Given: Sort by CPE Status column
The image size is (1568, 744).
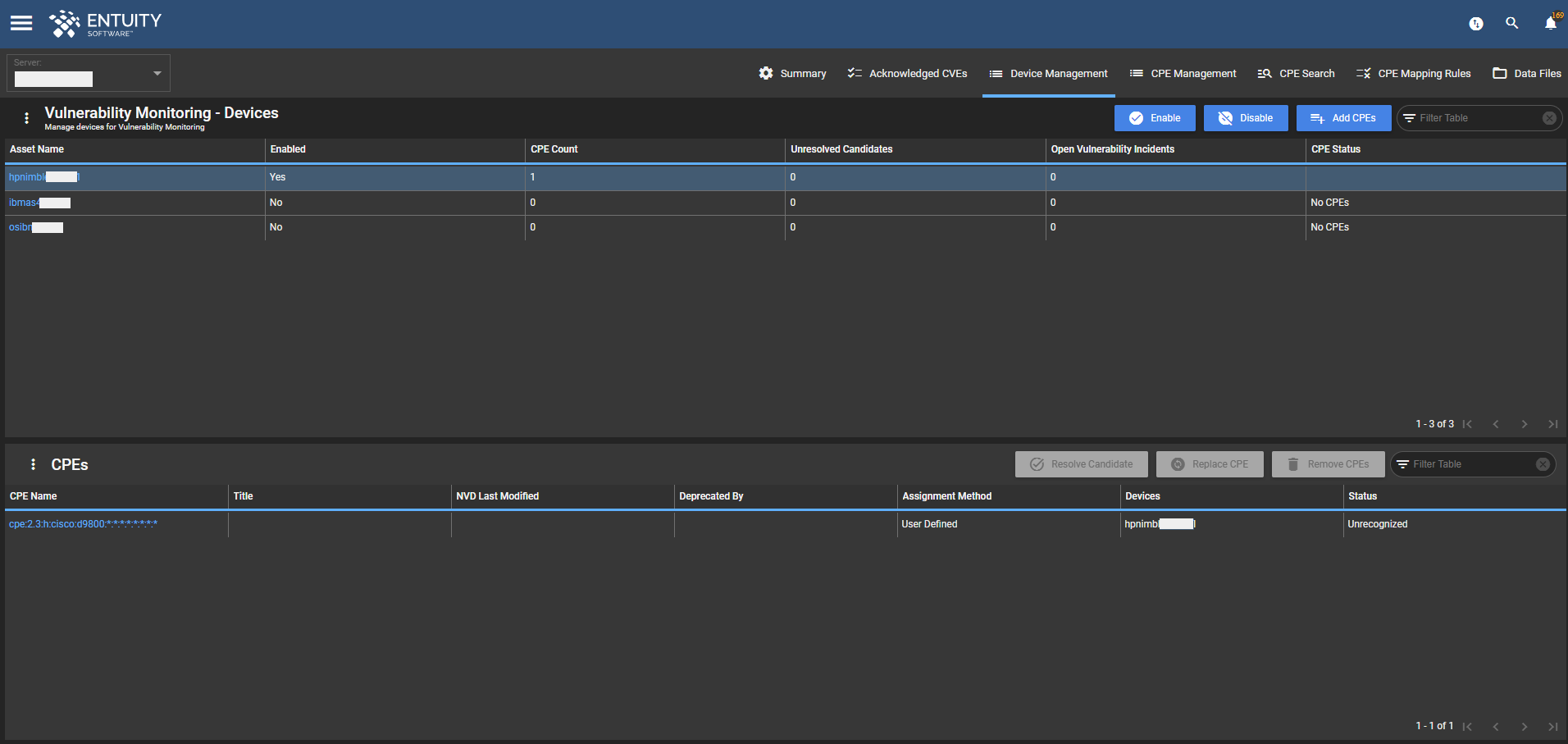Looking at the screenshot, I should pos(1336,149).
